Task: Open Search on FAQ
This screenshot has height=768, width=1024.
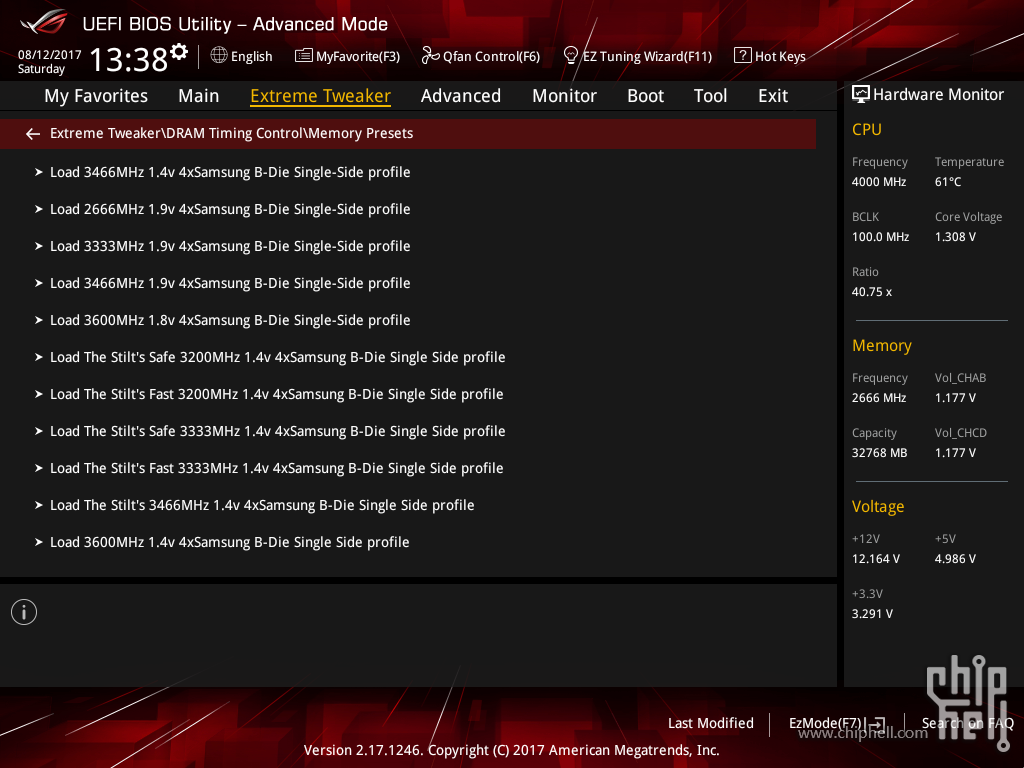Action: pos(967,723)
